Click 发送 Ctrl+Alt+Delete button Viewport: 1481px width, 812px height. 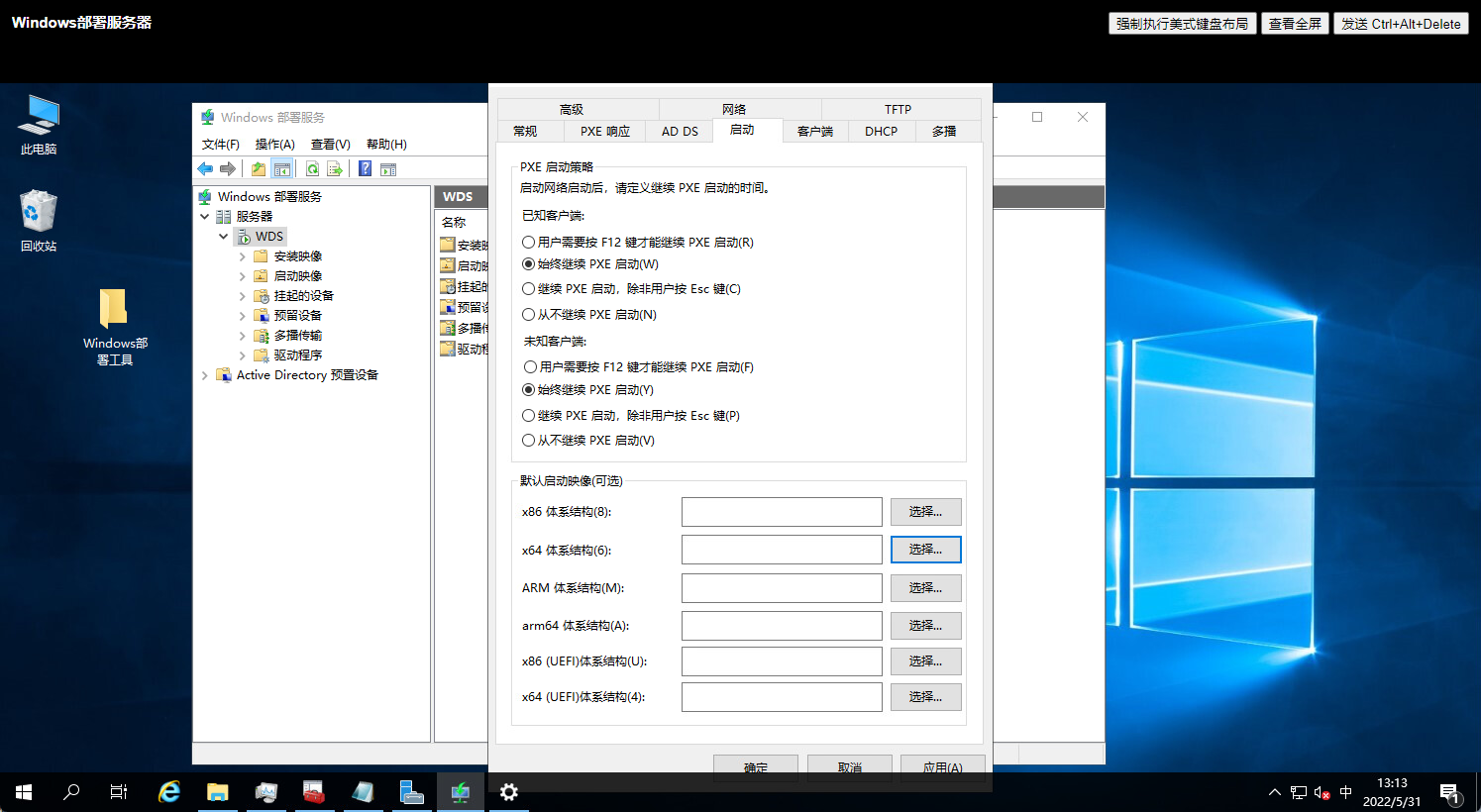coord(1401,24)
